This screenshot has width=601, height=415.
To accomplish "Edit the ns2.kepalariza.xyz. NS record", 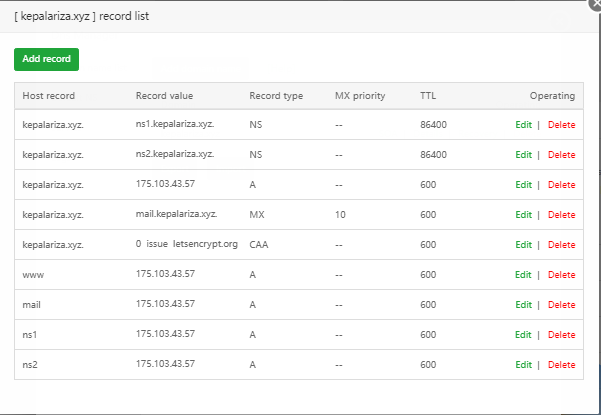I will pos(523,155).
